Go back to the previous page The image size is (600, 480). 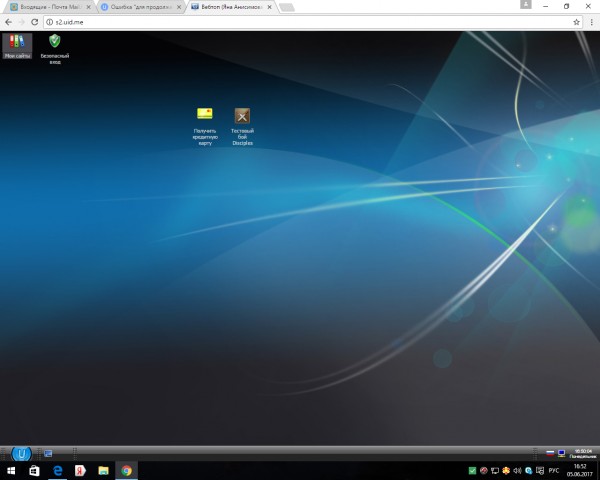point(8,22)
